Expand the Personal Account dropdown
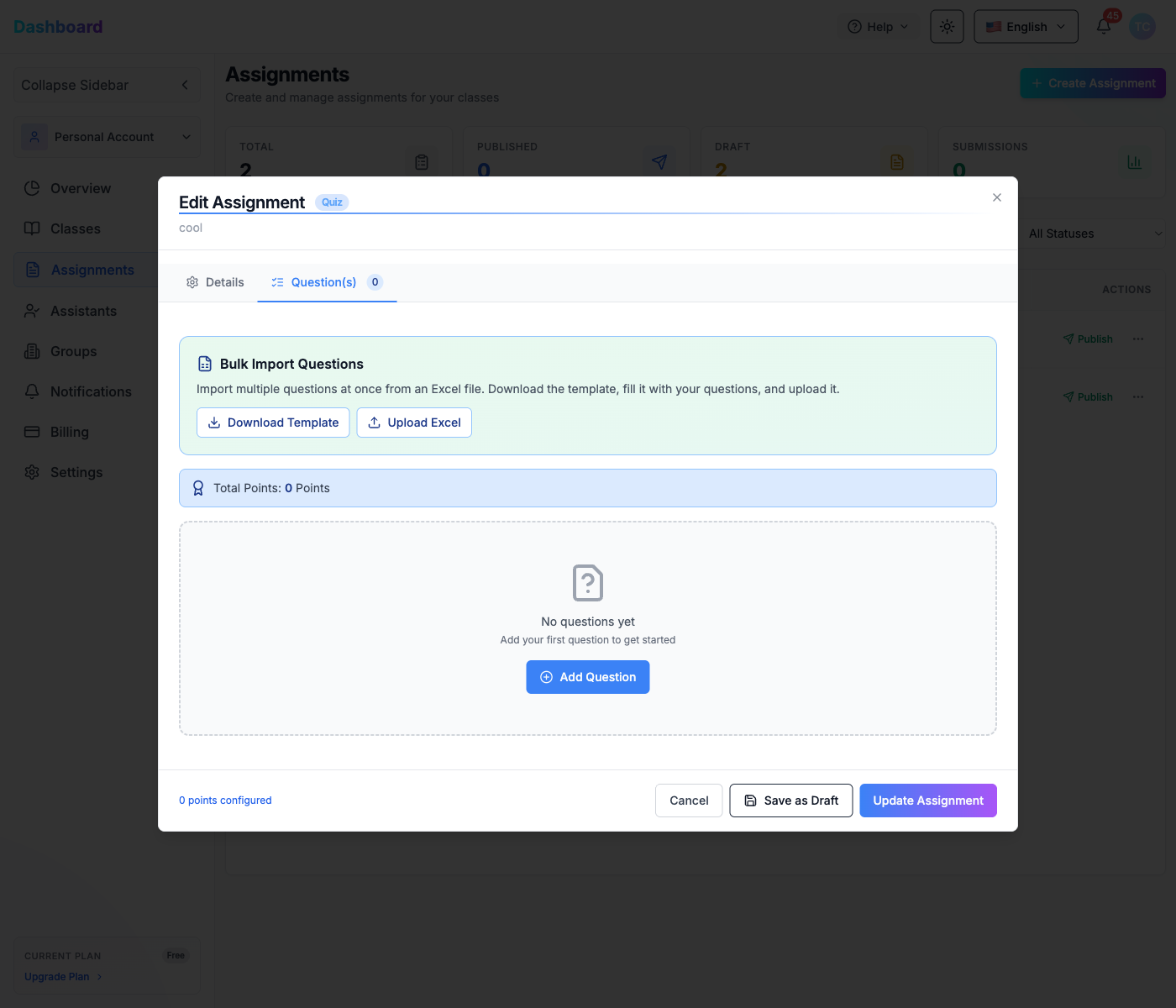Screen dimensions: 1176x1008 (108, 137)
